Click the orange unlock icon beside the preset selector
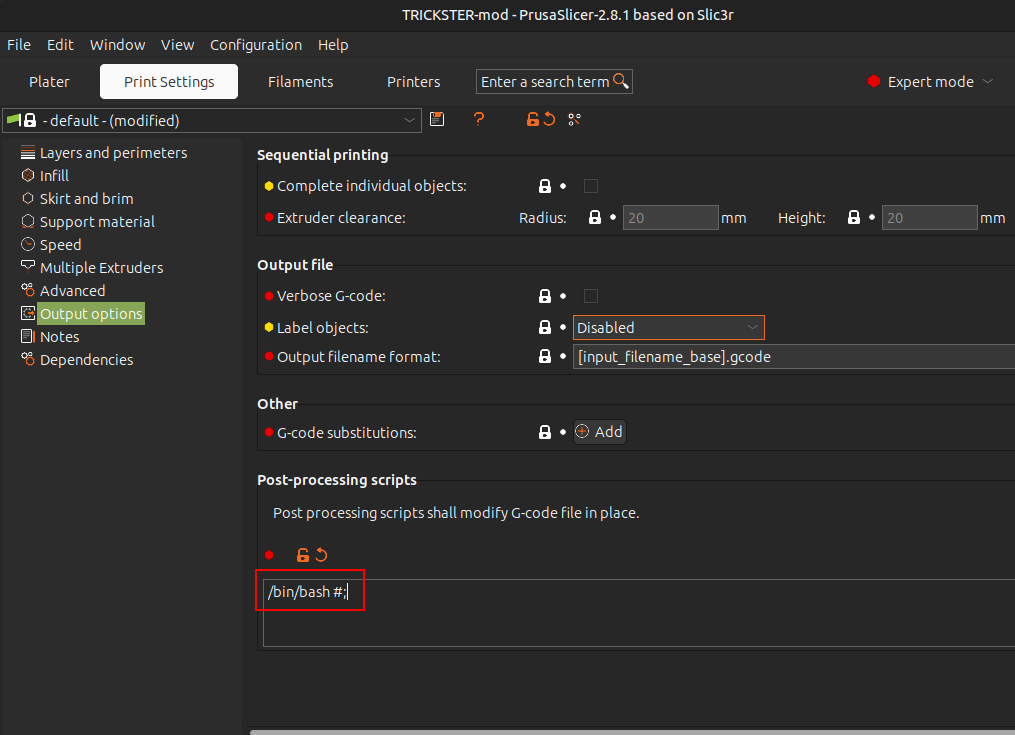The height and width of the screenshot is (735, 1015). [x=533, y=120]
